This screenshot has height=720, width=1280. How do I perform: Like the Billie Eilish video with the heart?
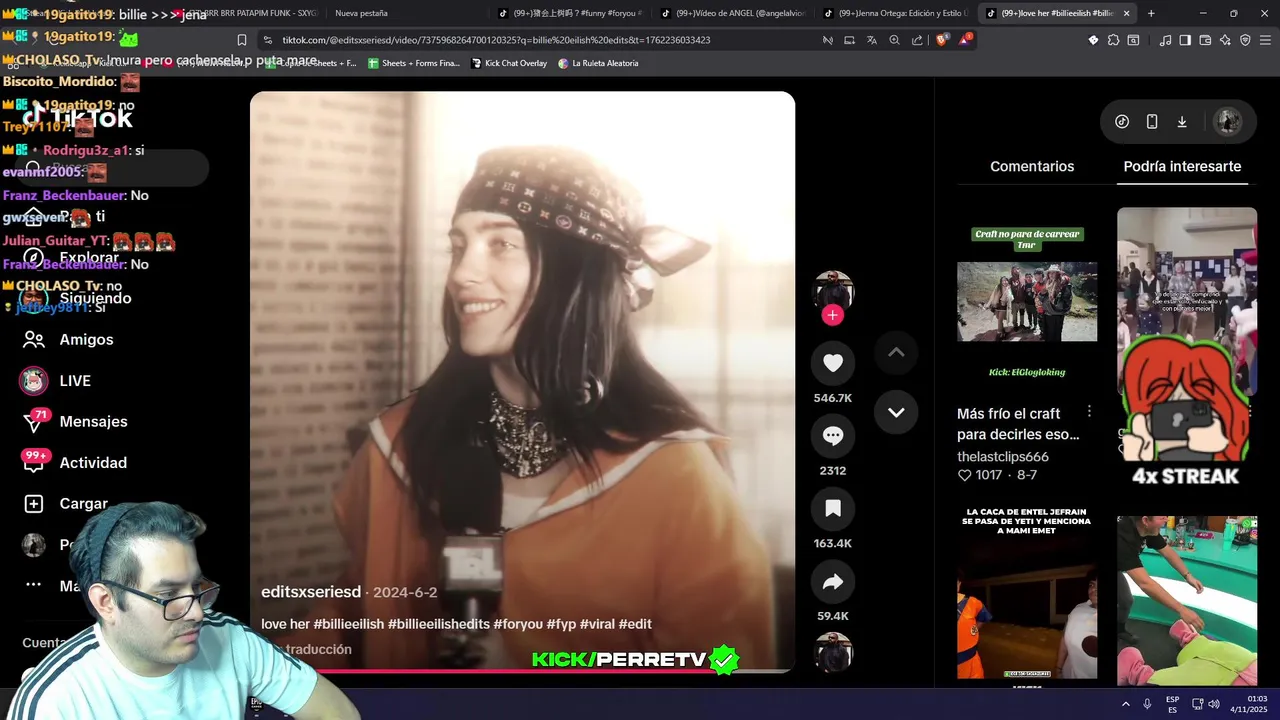coord(833,363)
